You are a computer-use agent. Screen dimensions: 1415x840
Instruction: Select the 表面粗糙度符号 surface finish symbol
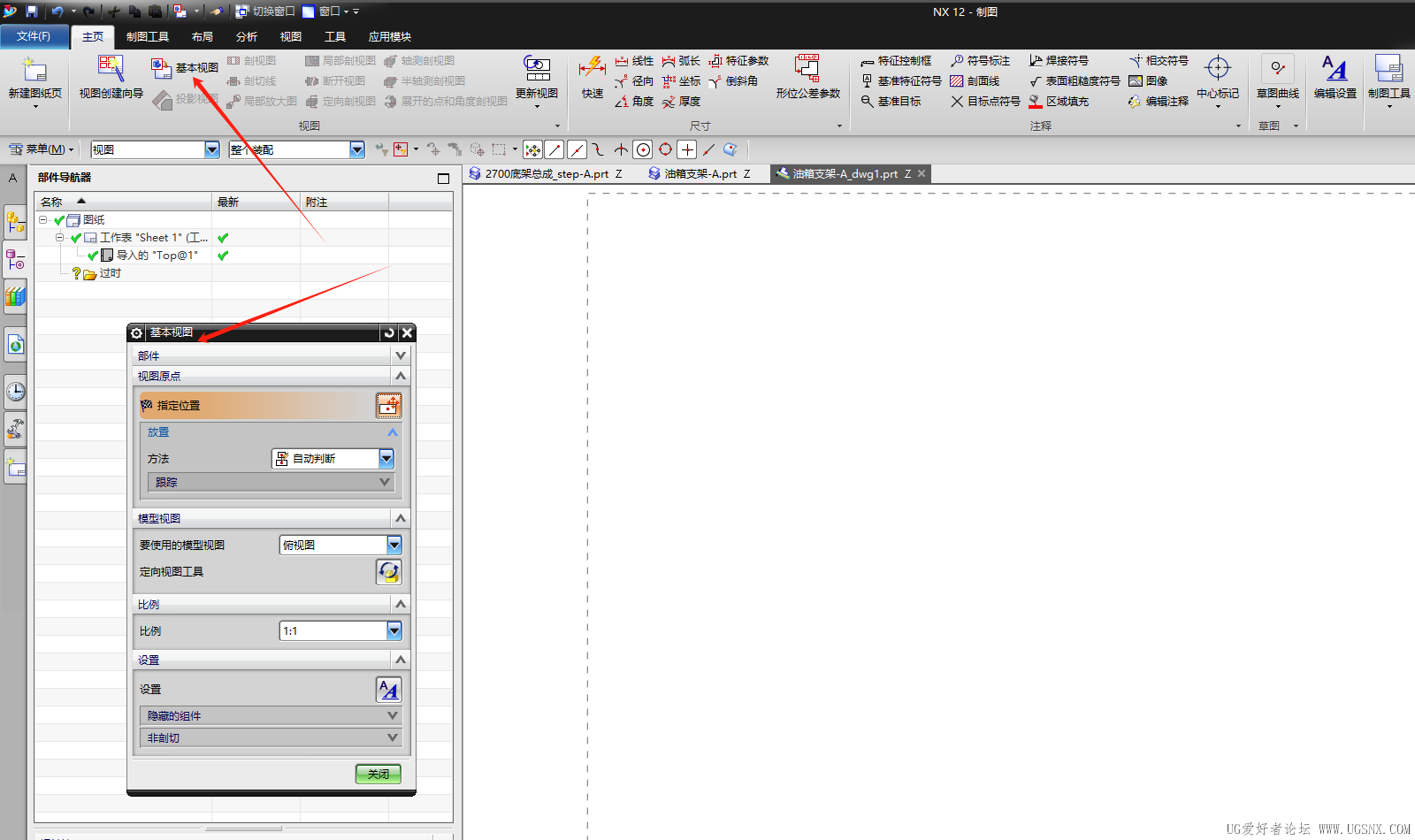(x=1075, y=81)
